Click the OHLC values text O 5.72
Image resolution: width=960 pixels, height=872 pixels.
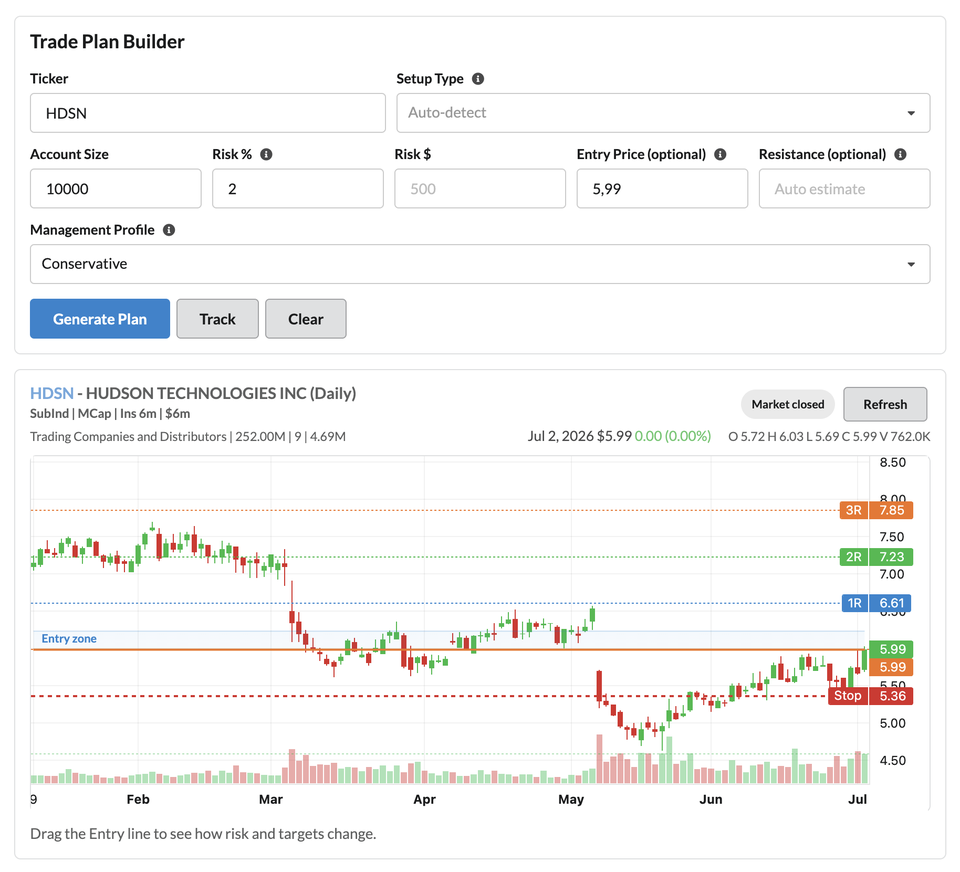coord(829,437)
